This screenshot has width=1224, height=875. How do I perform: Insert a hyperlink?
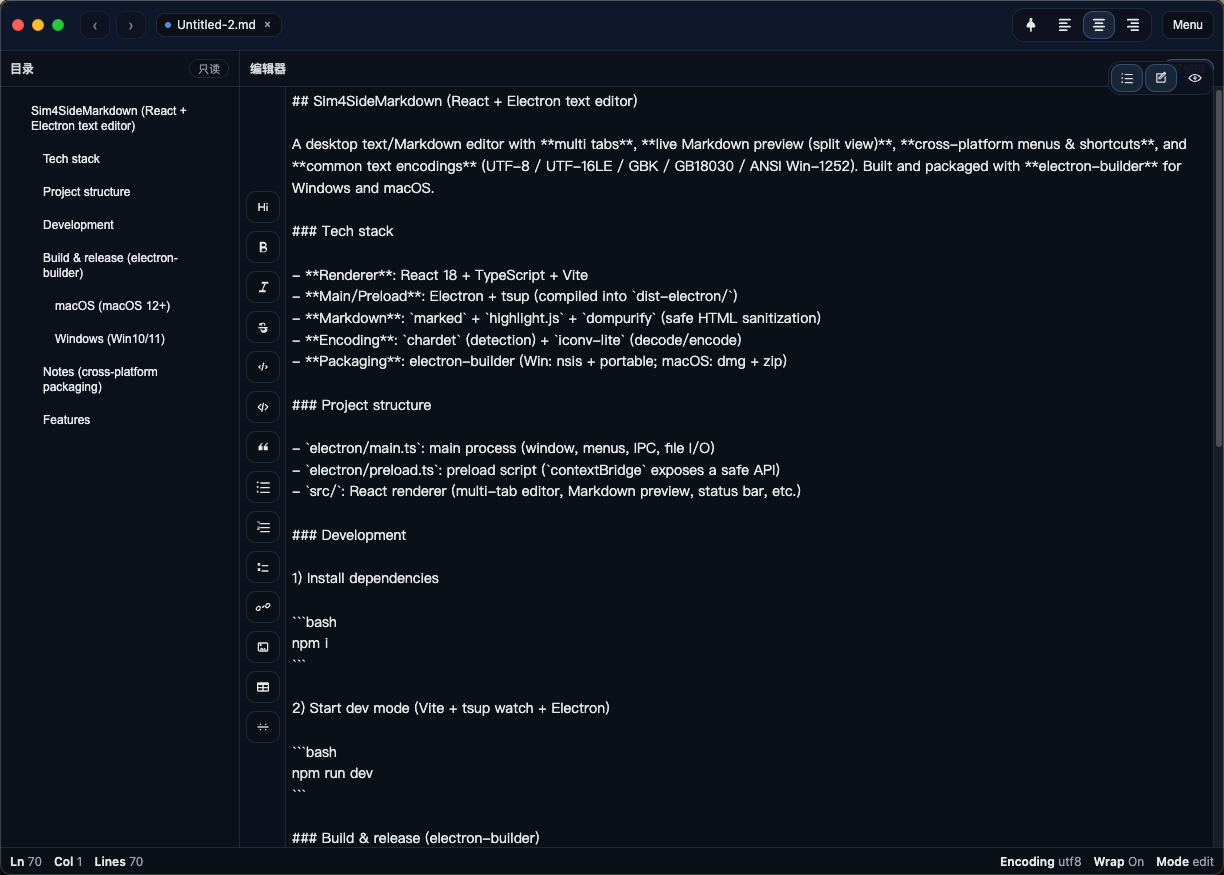263,607
